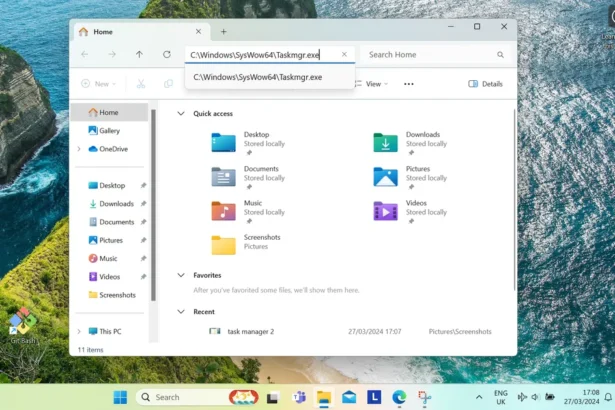
Task: Select the Desktop folder icon in Quick access
Action: tap(224, 143)
